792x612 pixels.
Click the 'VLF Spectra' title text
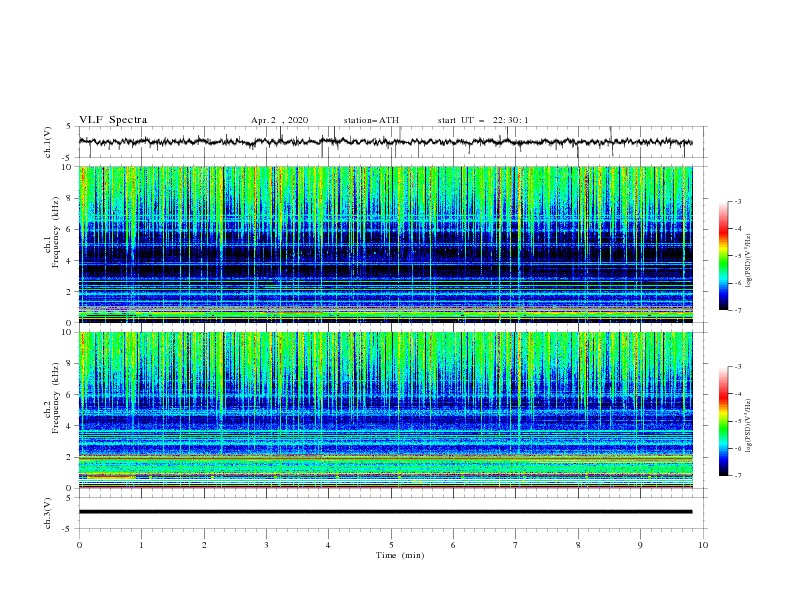point(113,120)
